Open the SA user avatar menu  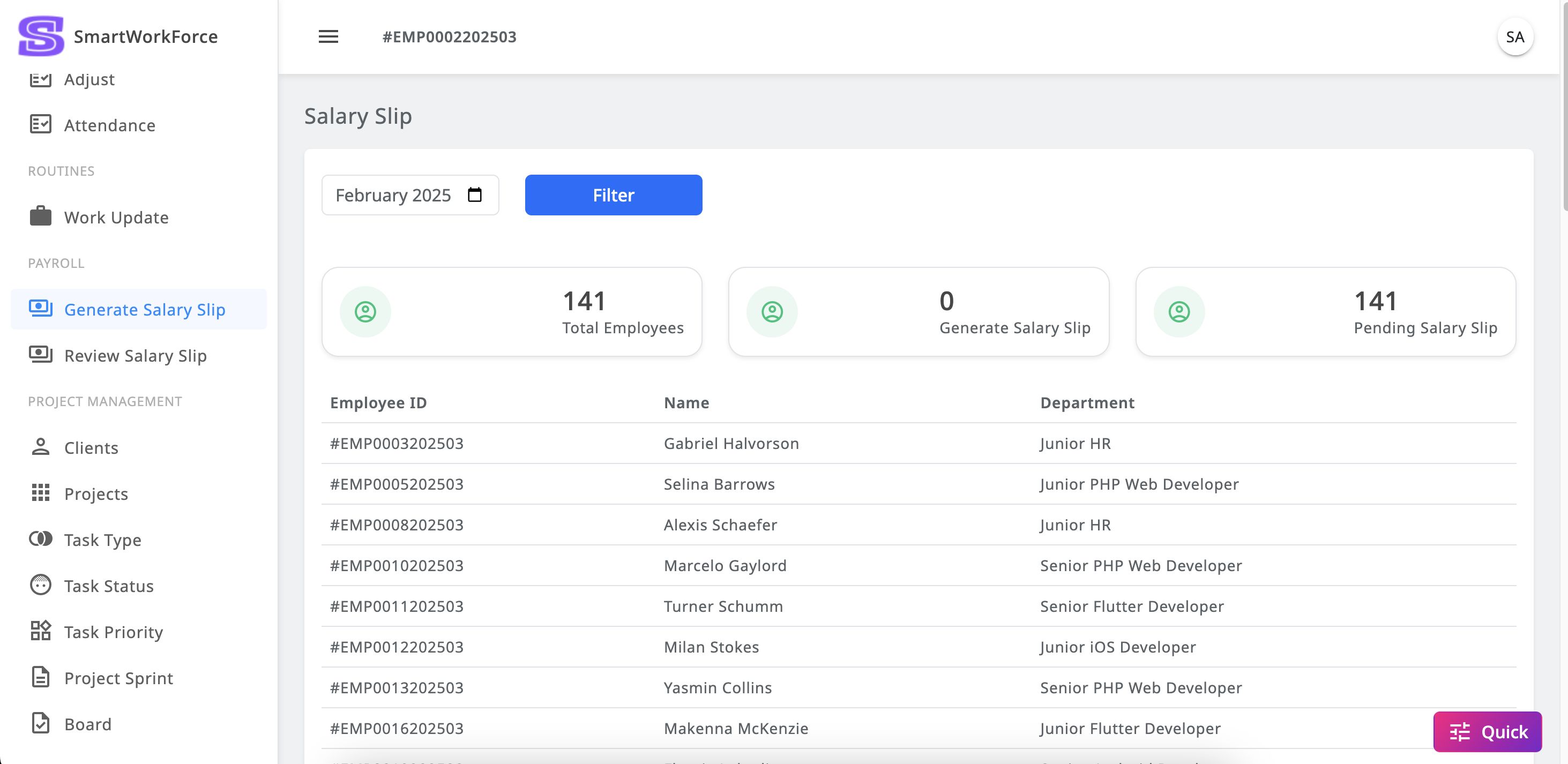click(1514, 37)
